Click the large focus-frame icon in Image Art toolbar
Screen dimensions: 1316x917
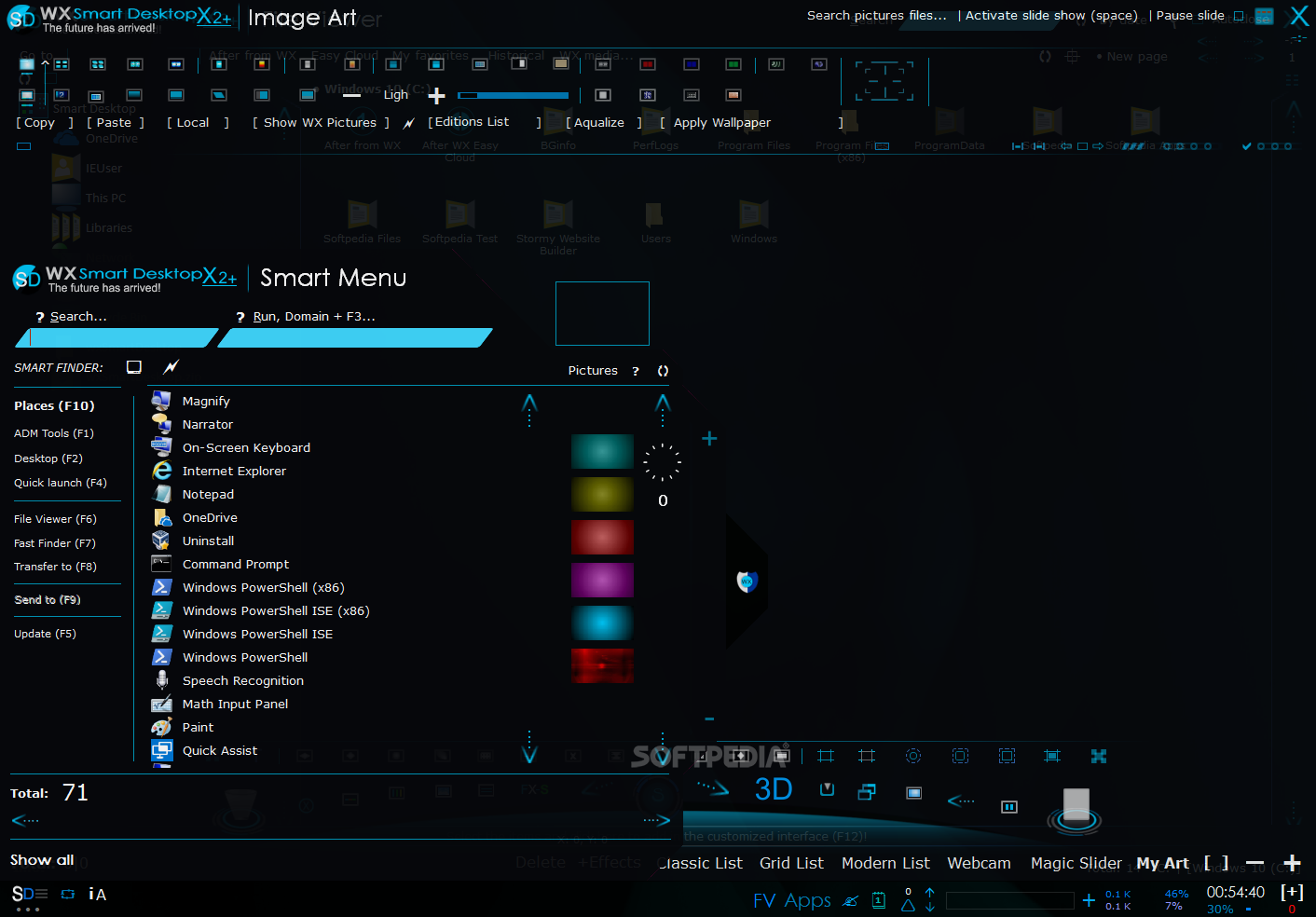(884, 82)
